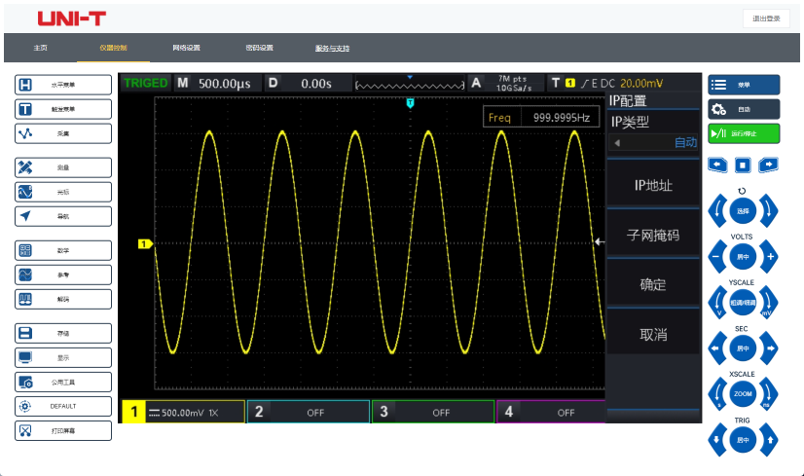Click the print screen button
The image size is (804, 476).
click(62, 430)
